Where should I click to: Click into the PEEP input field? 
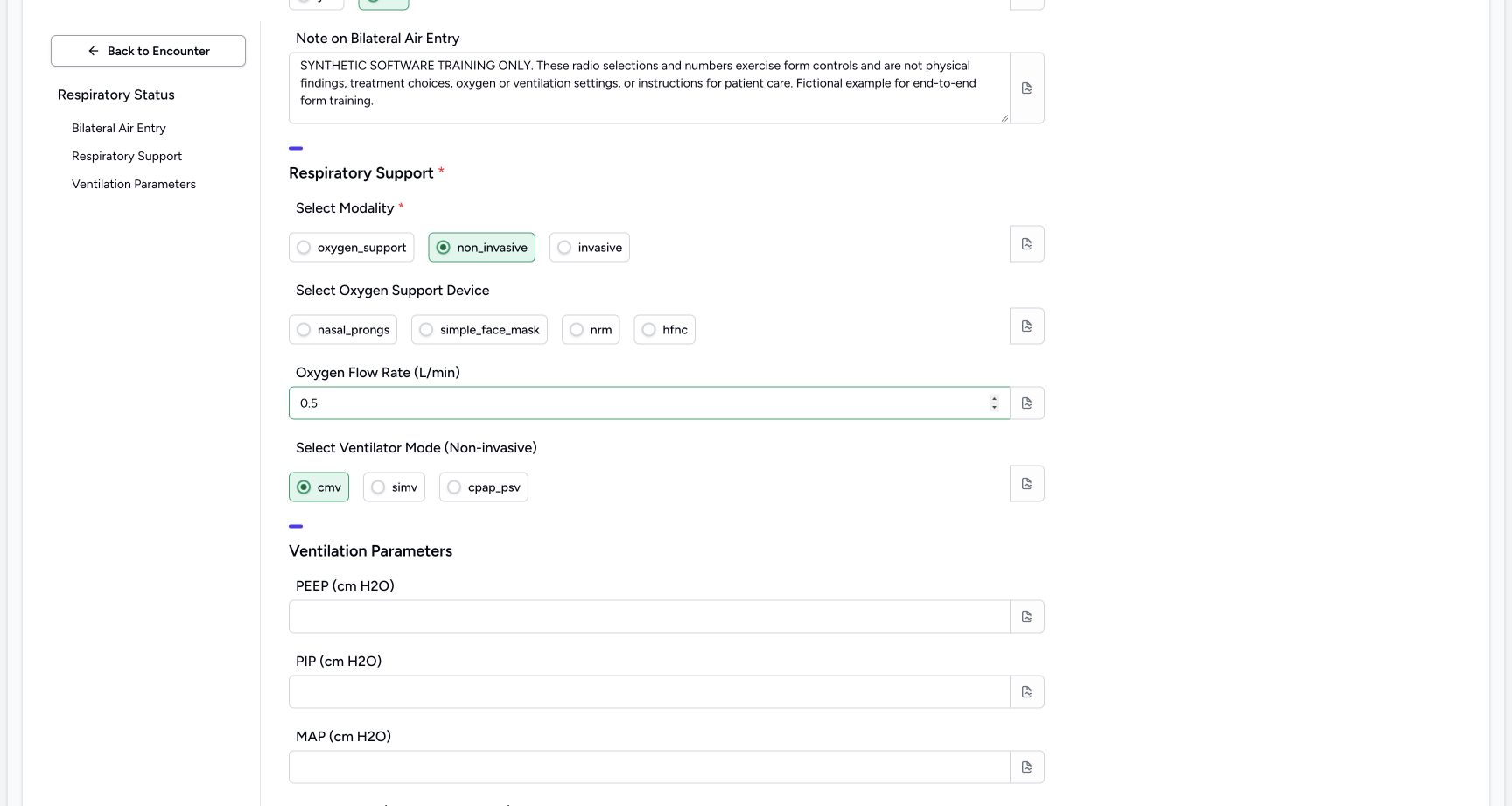click(649, 617)
